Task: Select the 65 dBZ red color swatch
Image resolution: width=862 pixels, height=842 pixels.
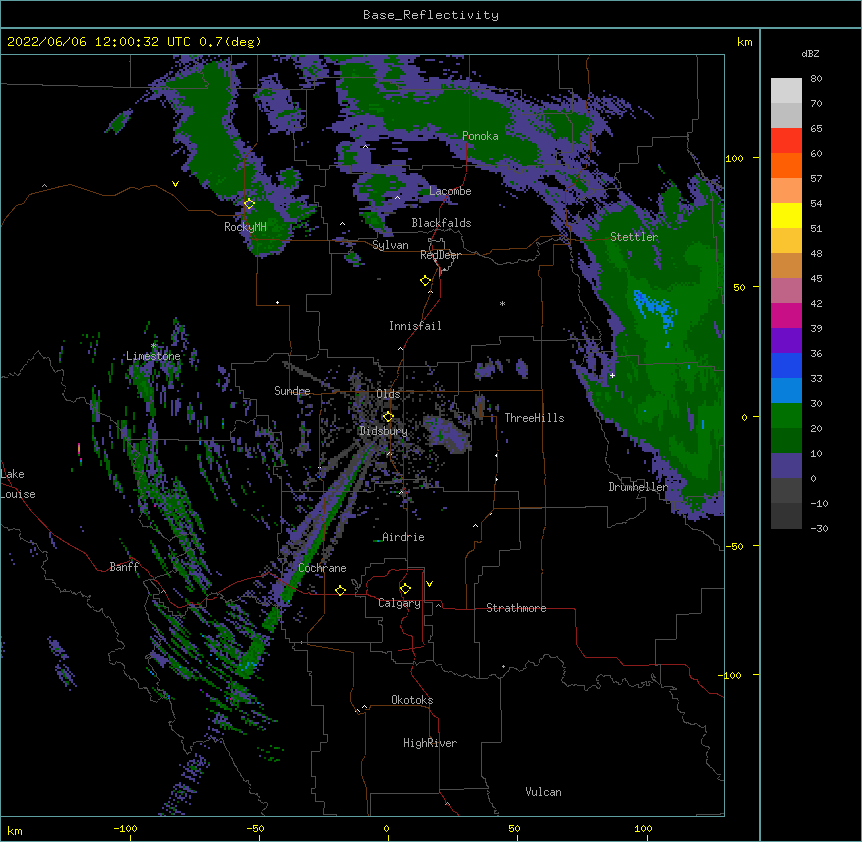Action: click(786, 140)
